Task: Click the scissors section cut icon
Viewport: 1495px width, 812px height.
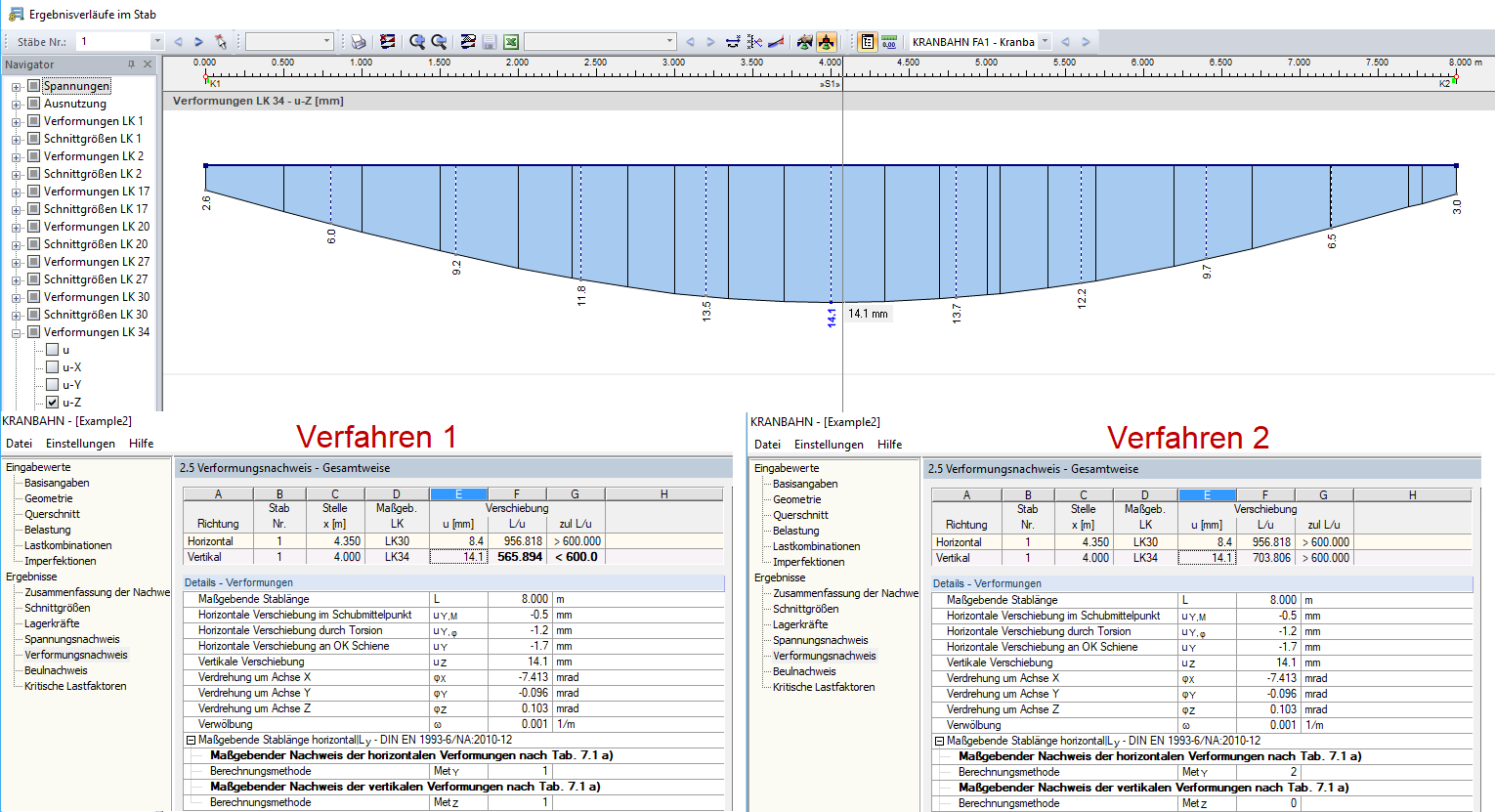Action: [754, 42]
